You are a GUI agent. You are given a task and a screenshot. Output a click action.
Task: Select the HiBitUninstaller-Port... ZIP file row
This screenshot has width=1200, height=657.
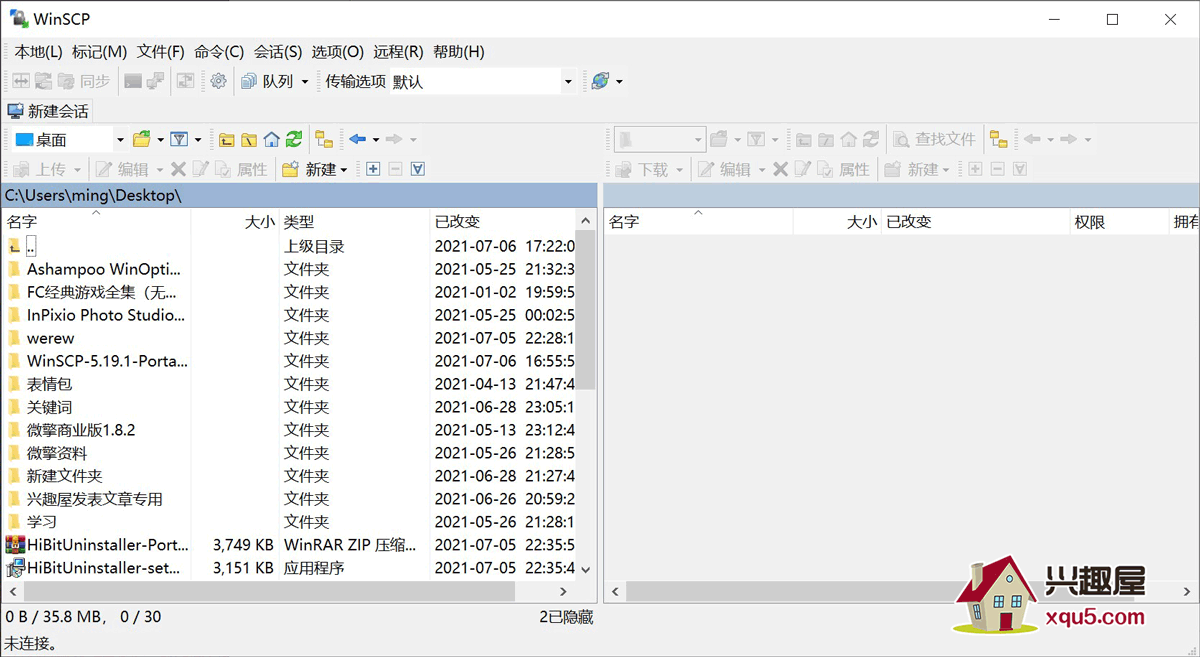click(x=290, y=545)
